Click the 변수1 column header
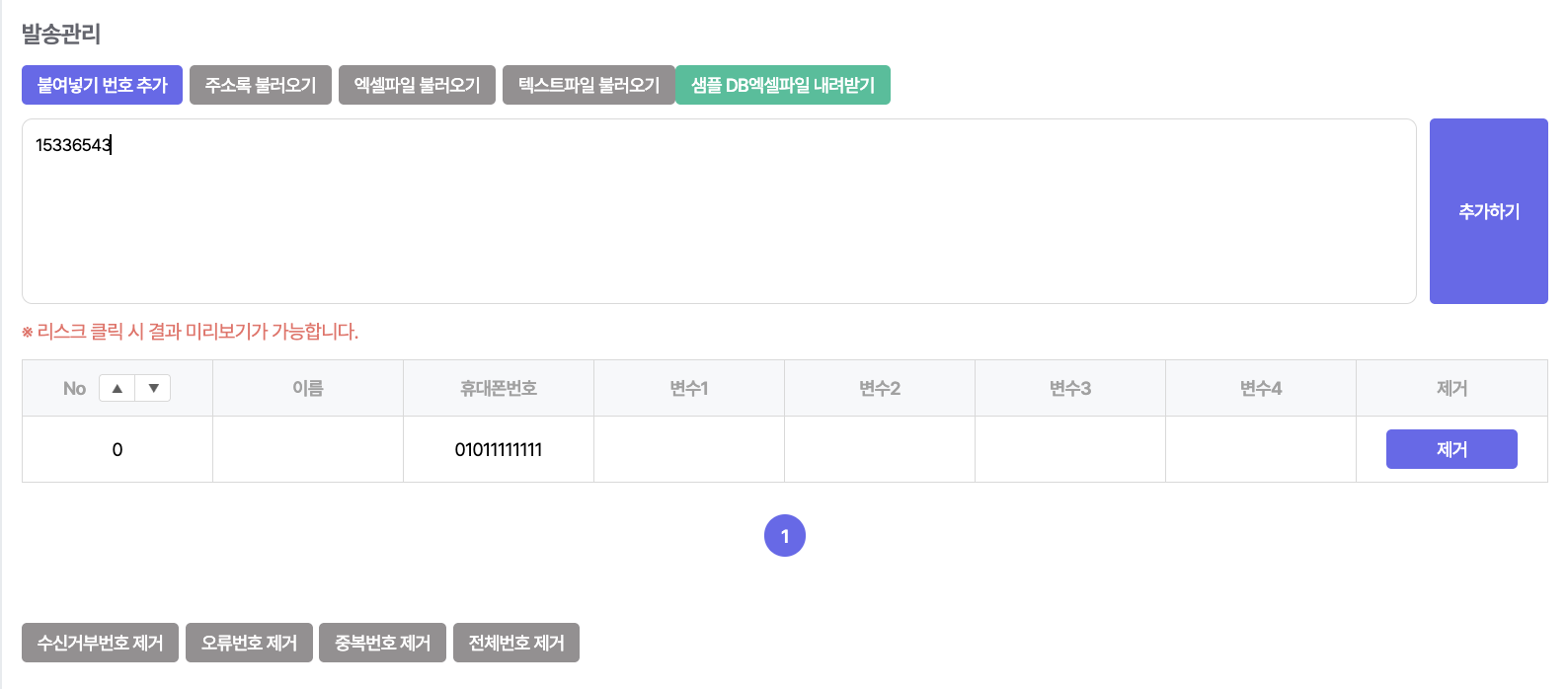Image resolution: width=1568 pixels, height=689 pixels. (x=689, y=388)
